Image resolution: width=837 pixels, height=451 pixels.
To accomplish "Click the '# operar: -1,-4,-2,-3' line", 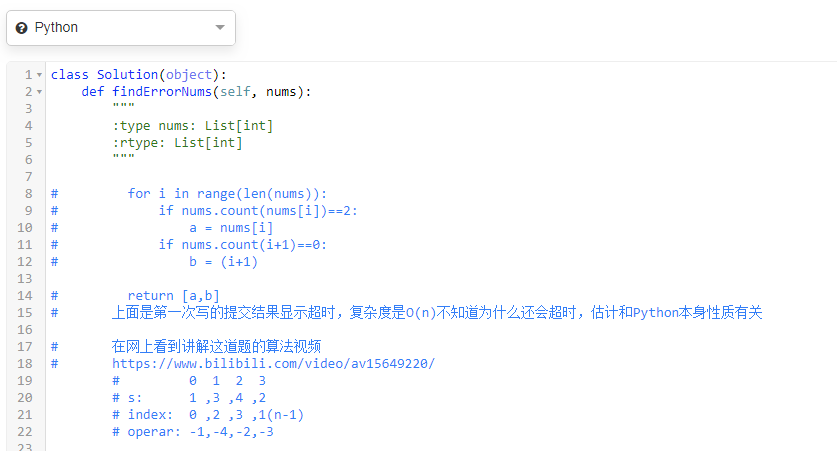I will [x=193, y=432].
